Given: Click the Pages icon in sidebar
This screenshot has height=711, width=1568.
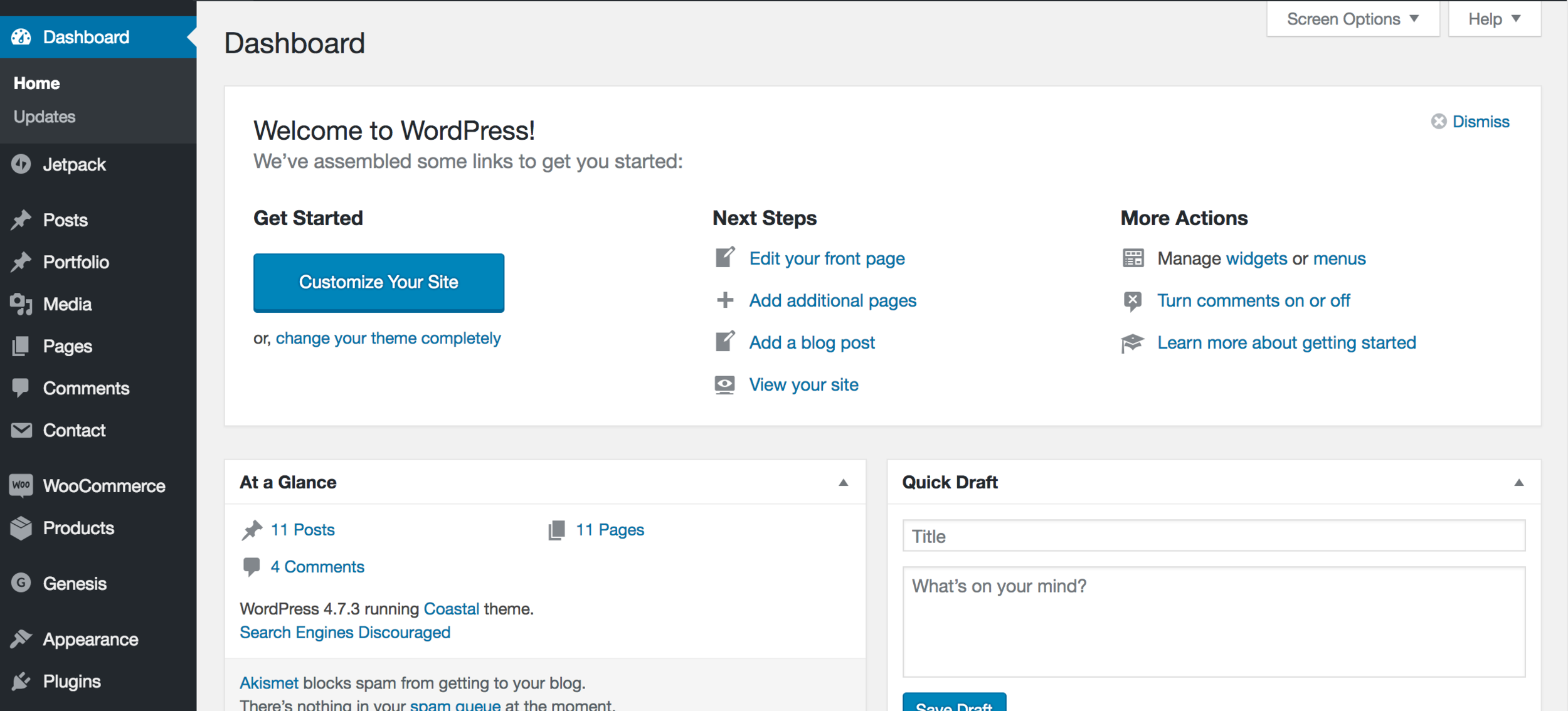Looking at the screenshot, I should coord(21,346).
